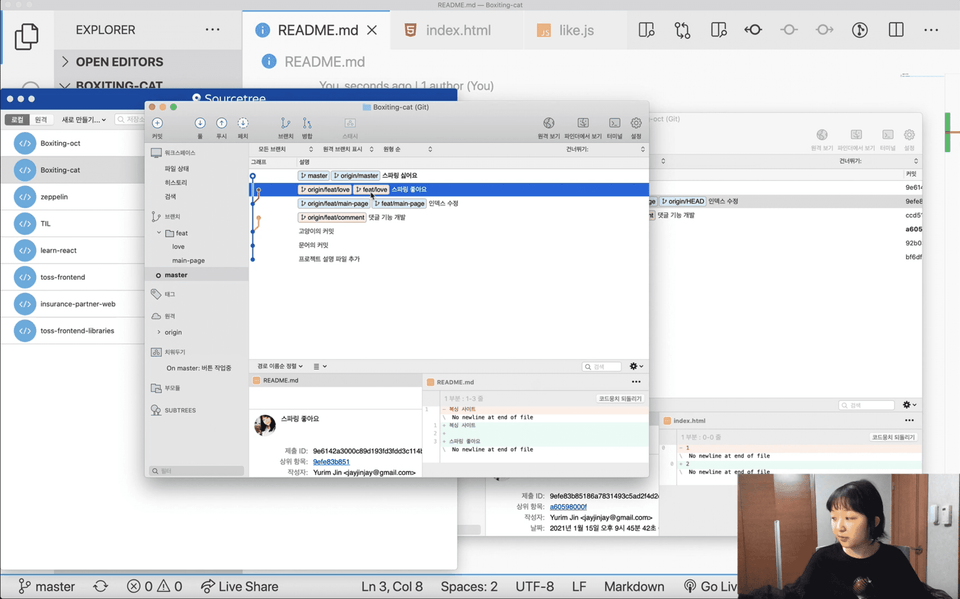Viewport: 960px width, 599px height.
Task: Select the main-page branch in sidebar
Action: pyautogui.click(x=189, y=260)
